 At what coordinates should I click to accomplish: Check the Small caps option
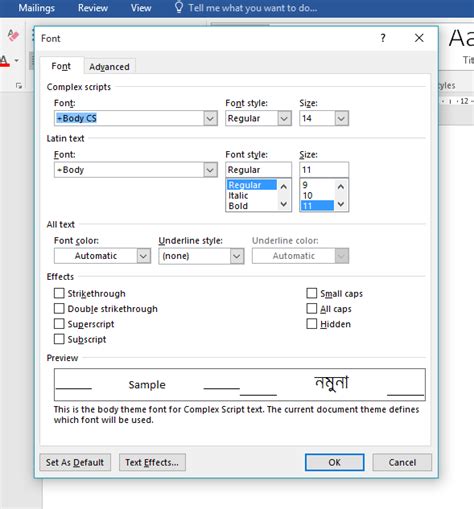point(312,293)
